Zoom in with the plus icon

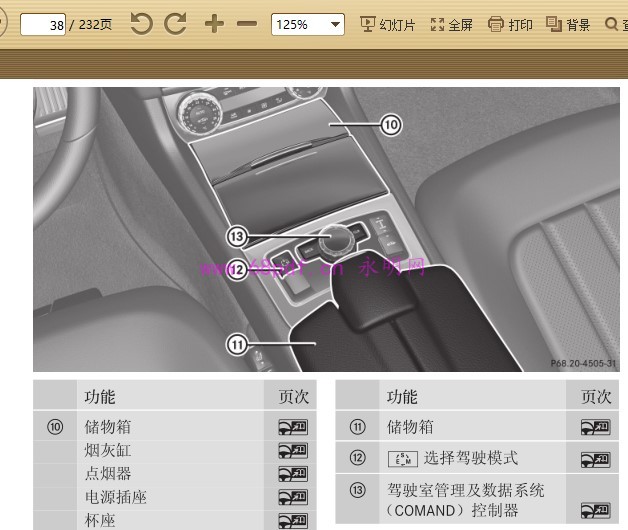(214, 24)
